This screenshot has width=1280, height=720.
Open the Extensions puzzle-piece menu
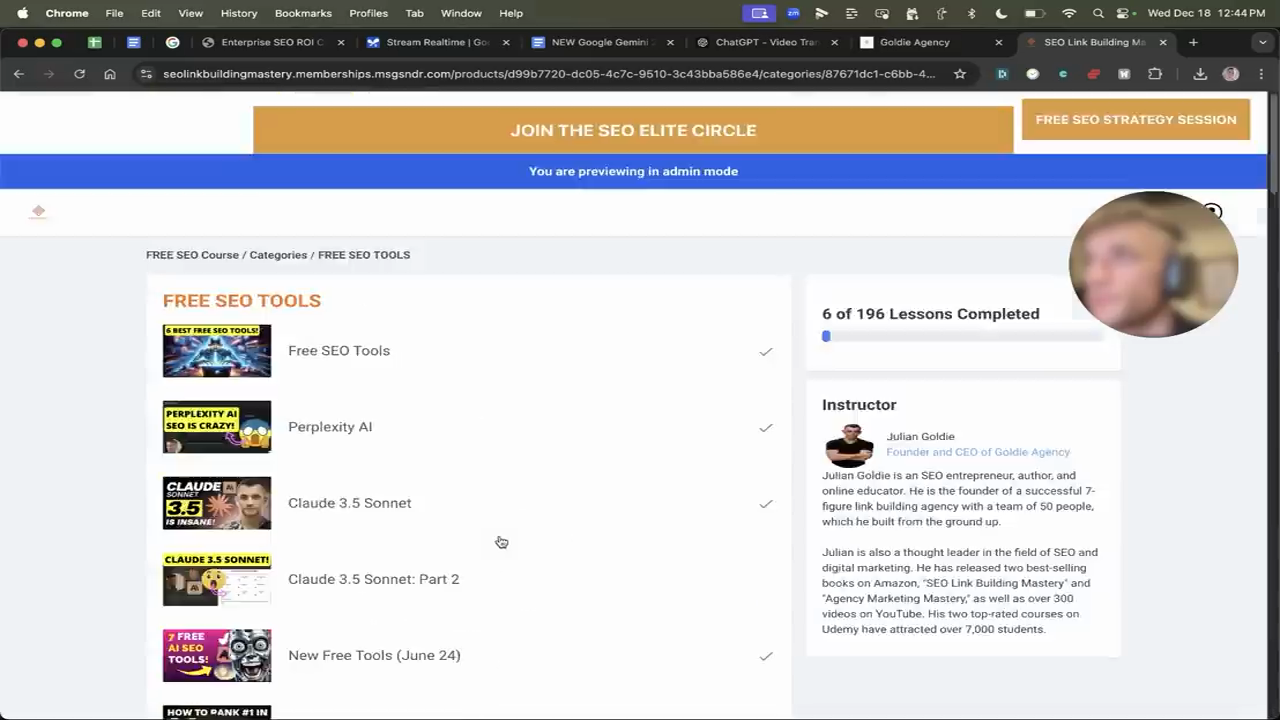pos(1155,74)
